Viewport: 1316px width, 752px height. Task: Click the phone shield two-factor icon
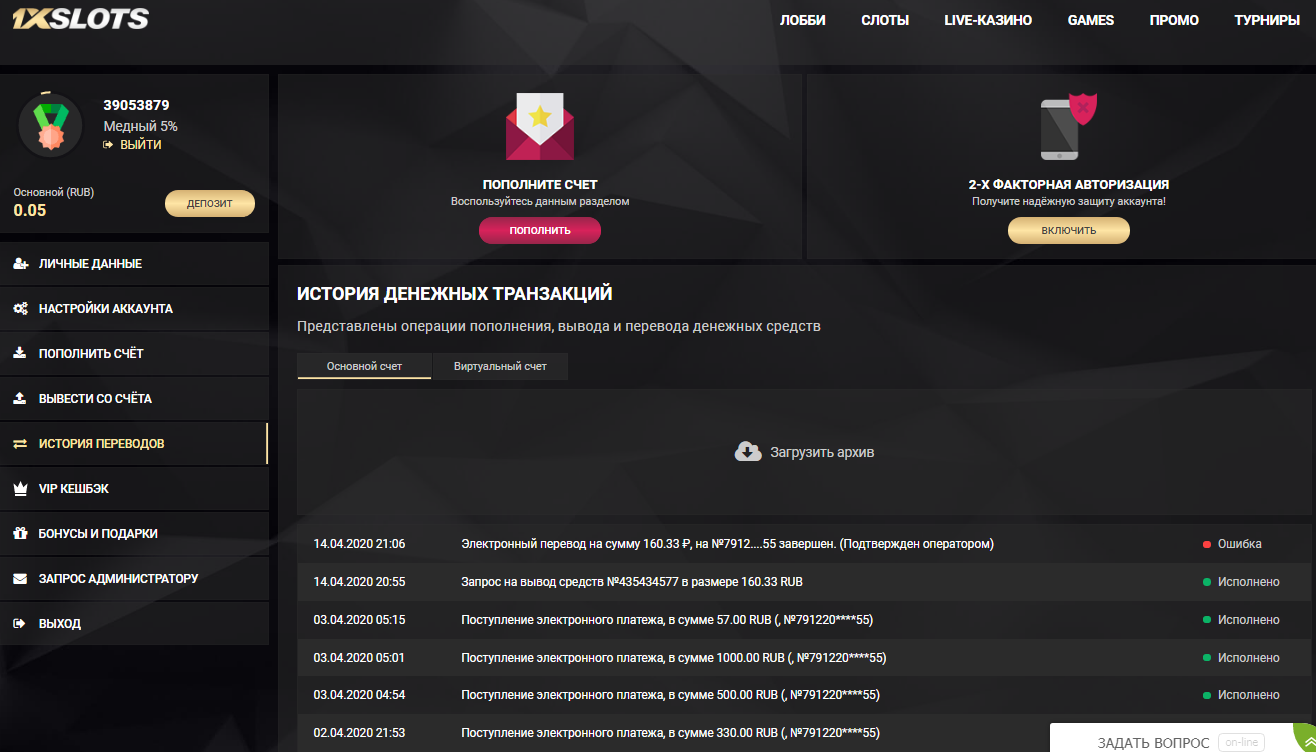(1068, 126)
